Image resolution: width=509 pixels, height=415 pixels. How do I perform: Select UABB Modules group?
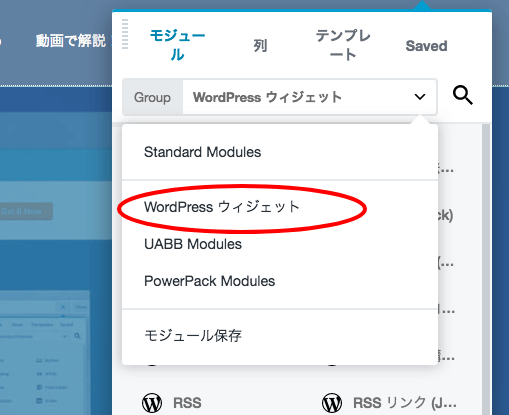193,244
